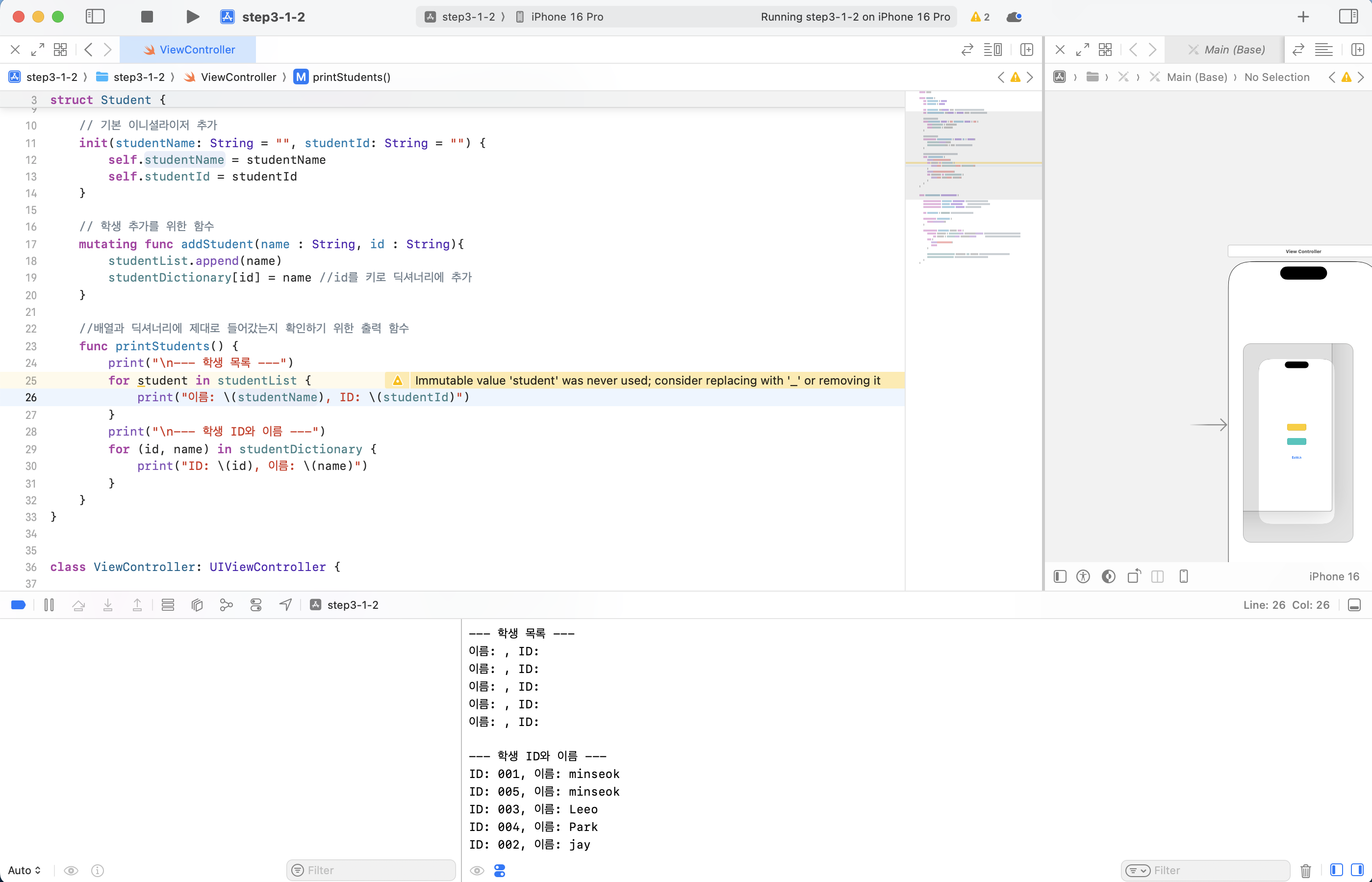Image resolution: width=1372 pixels, height=882 pixels.
Task: Select the View Controller scene title bar
Action: click(x=1300, y=251)
